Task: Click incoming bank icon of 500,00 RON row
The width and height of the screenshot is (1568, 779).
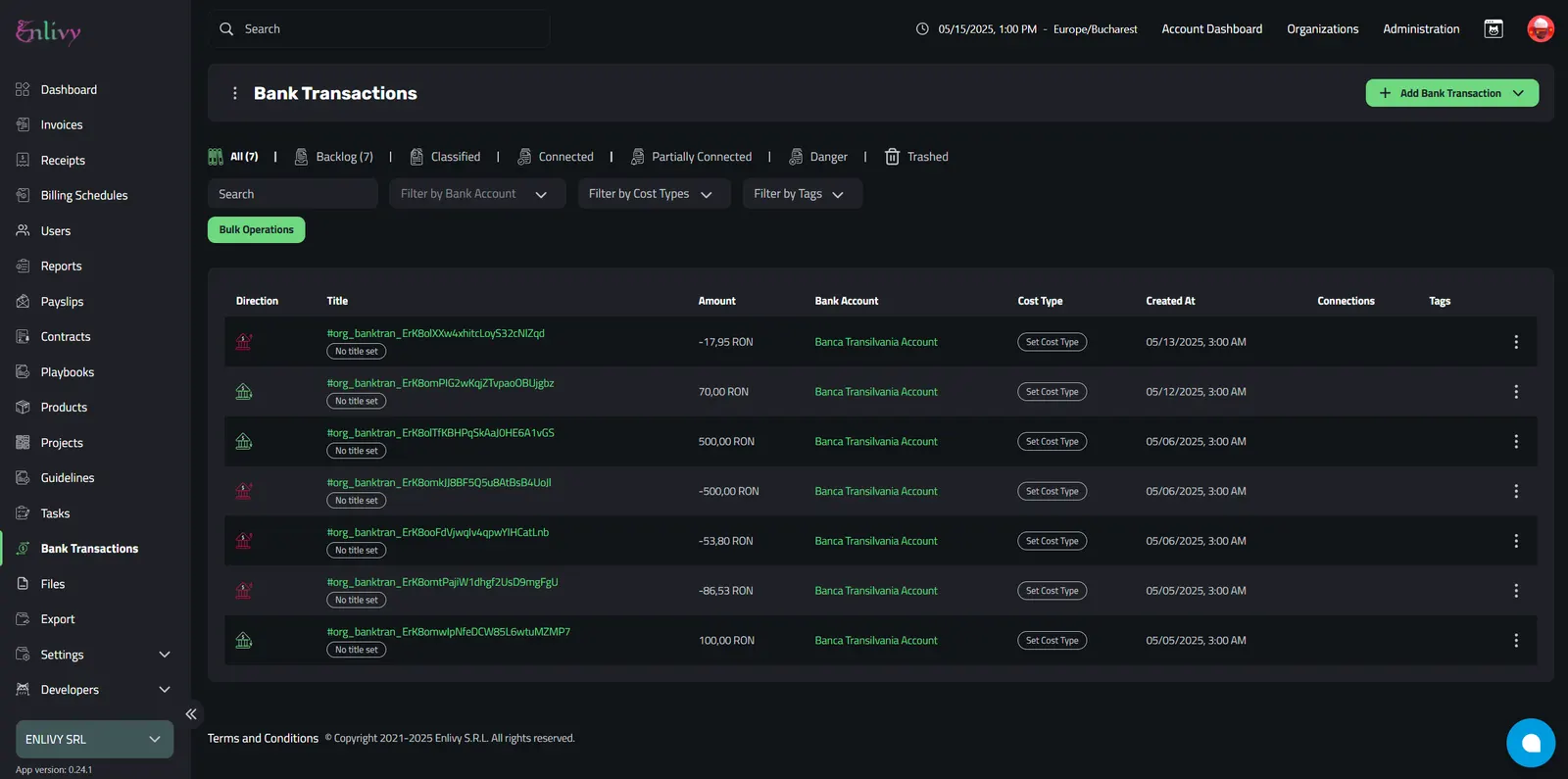Action: click(244, 442)
